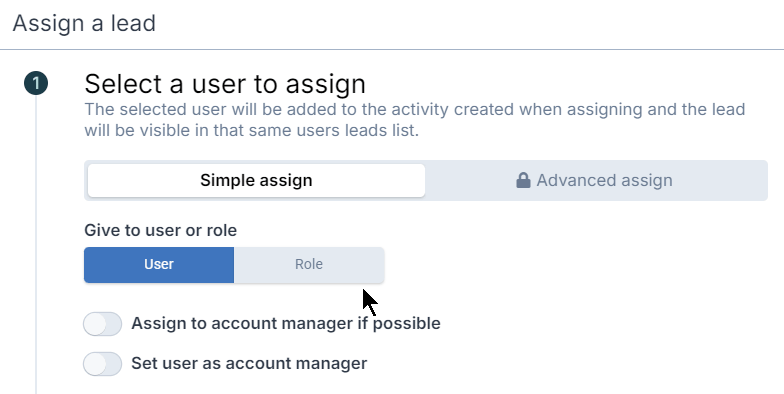Choose the Role option
This screenshot has height=394, width=784.
(x=309, y=264)
